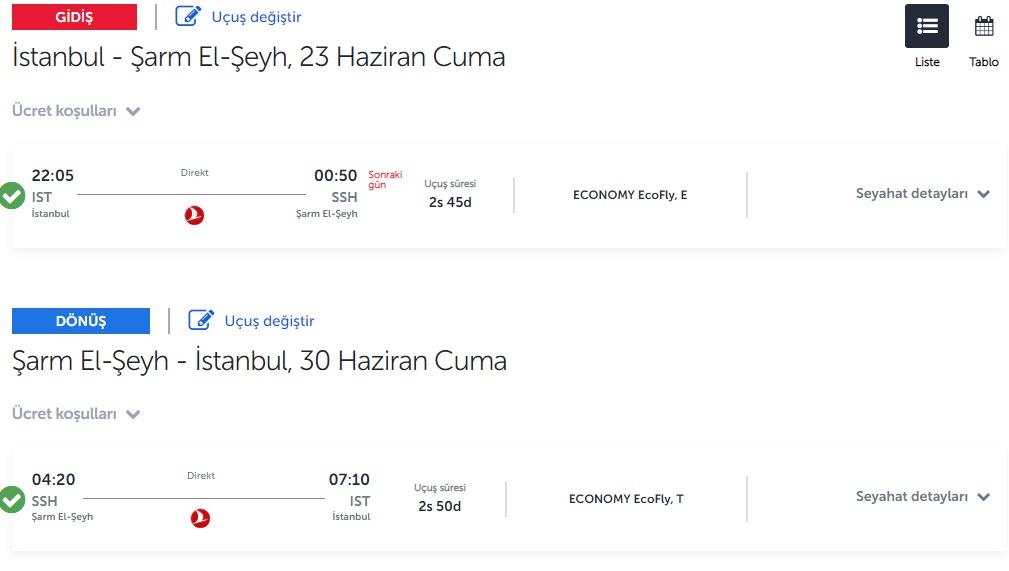Toggle the green checkmark on the 22:05 flight
Image resolution: width=1009 pixels, height=571 pixels.
11,196
